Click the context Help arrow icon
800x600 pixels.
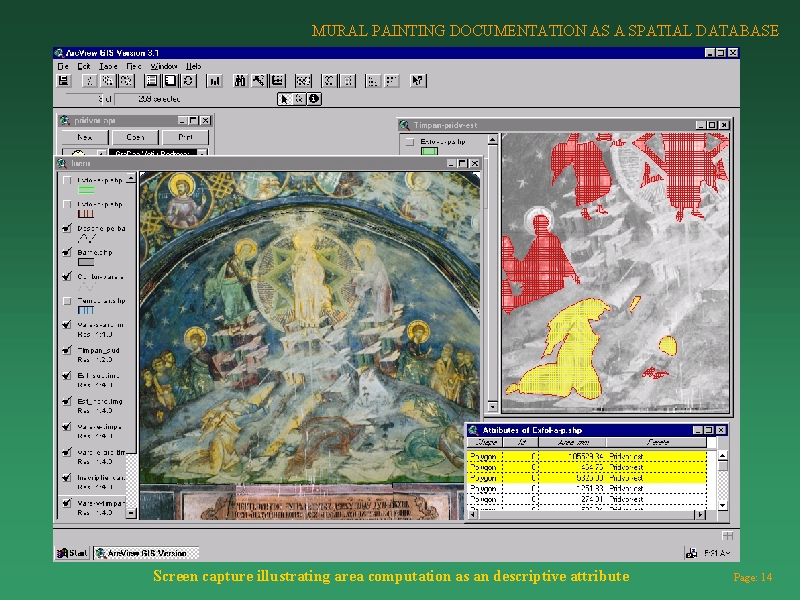418,81
